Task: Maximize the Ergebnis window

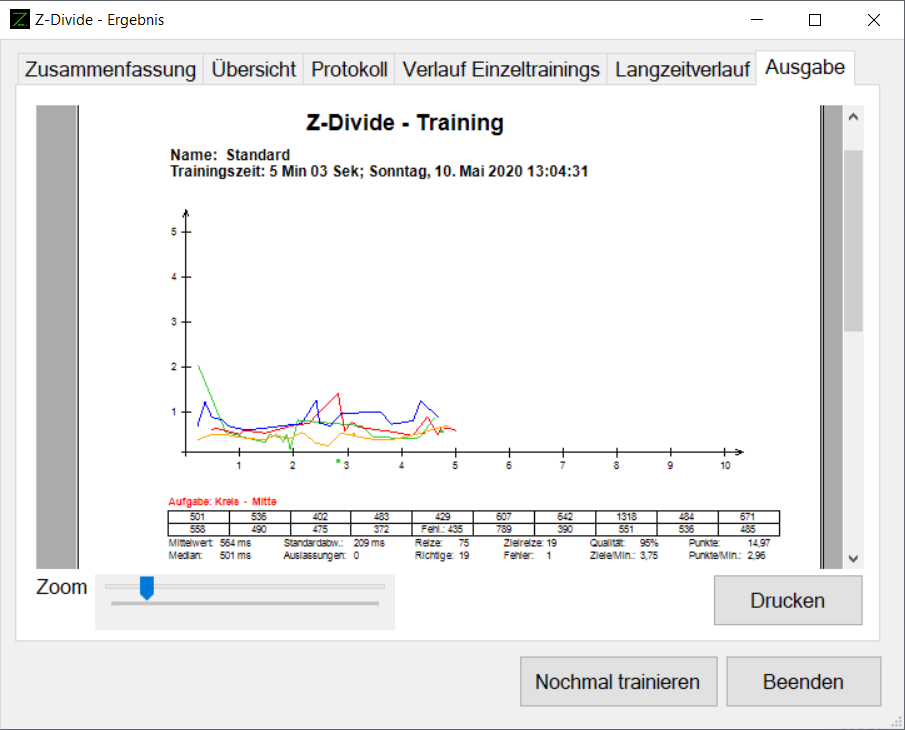Action: [815, 20]
